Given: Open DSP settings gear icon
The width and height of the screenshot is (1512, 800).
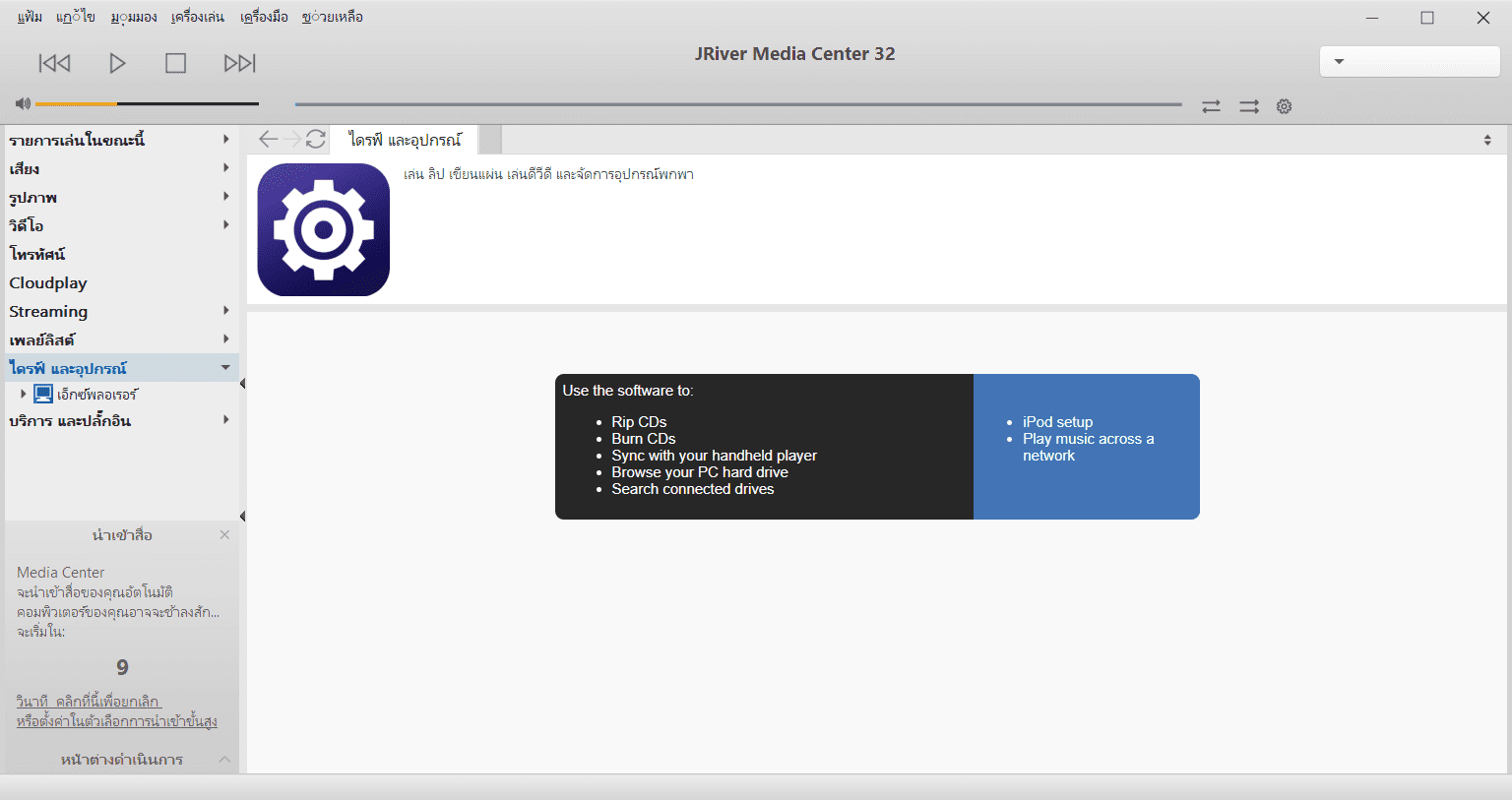Looking at the screenshot, I should tap(1284, 106).
